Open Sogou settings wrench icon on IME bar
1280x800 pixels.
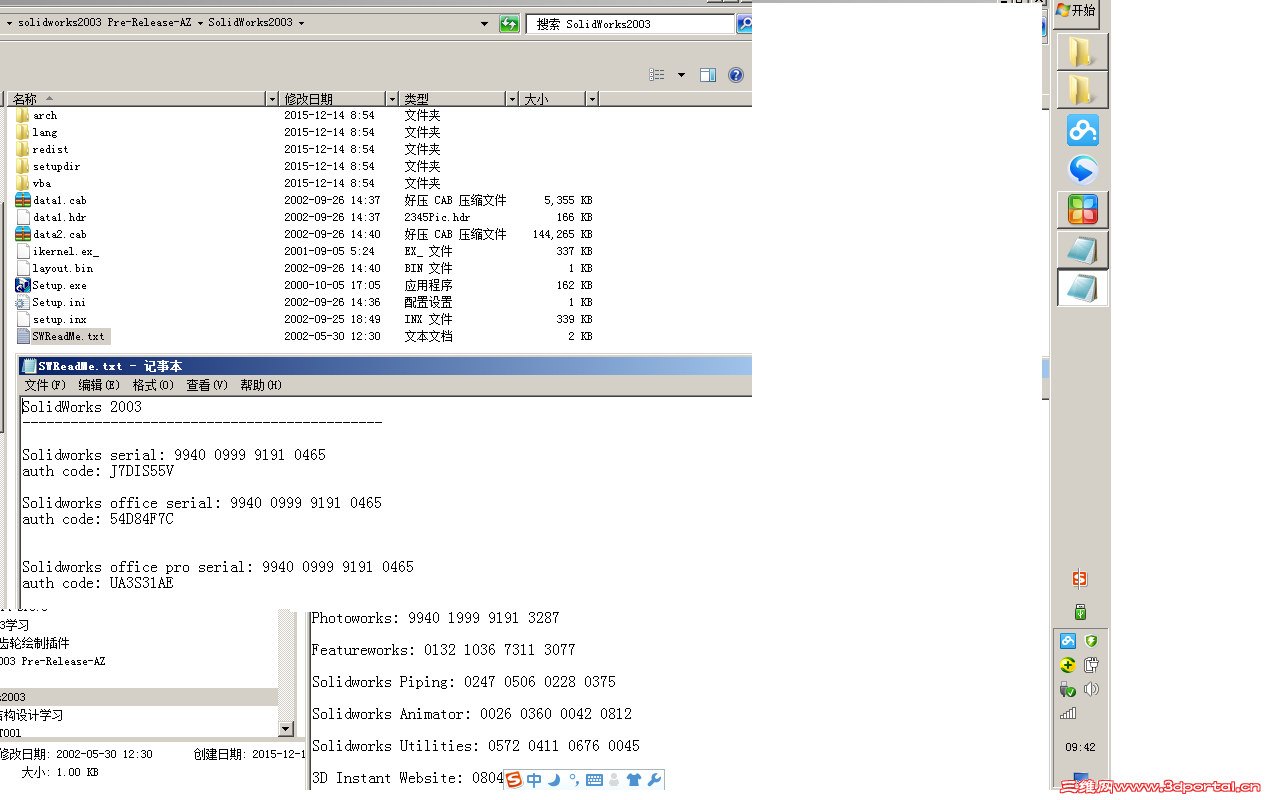tap(655, 780)
